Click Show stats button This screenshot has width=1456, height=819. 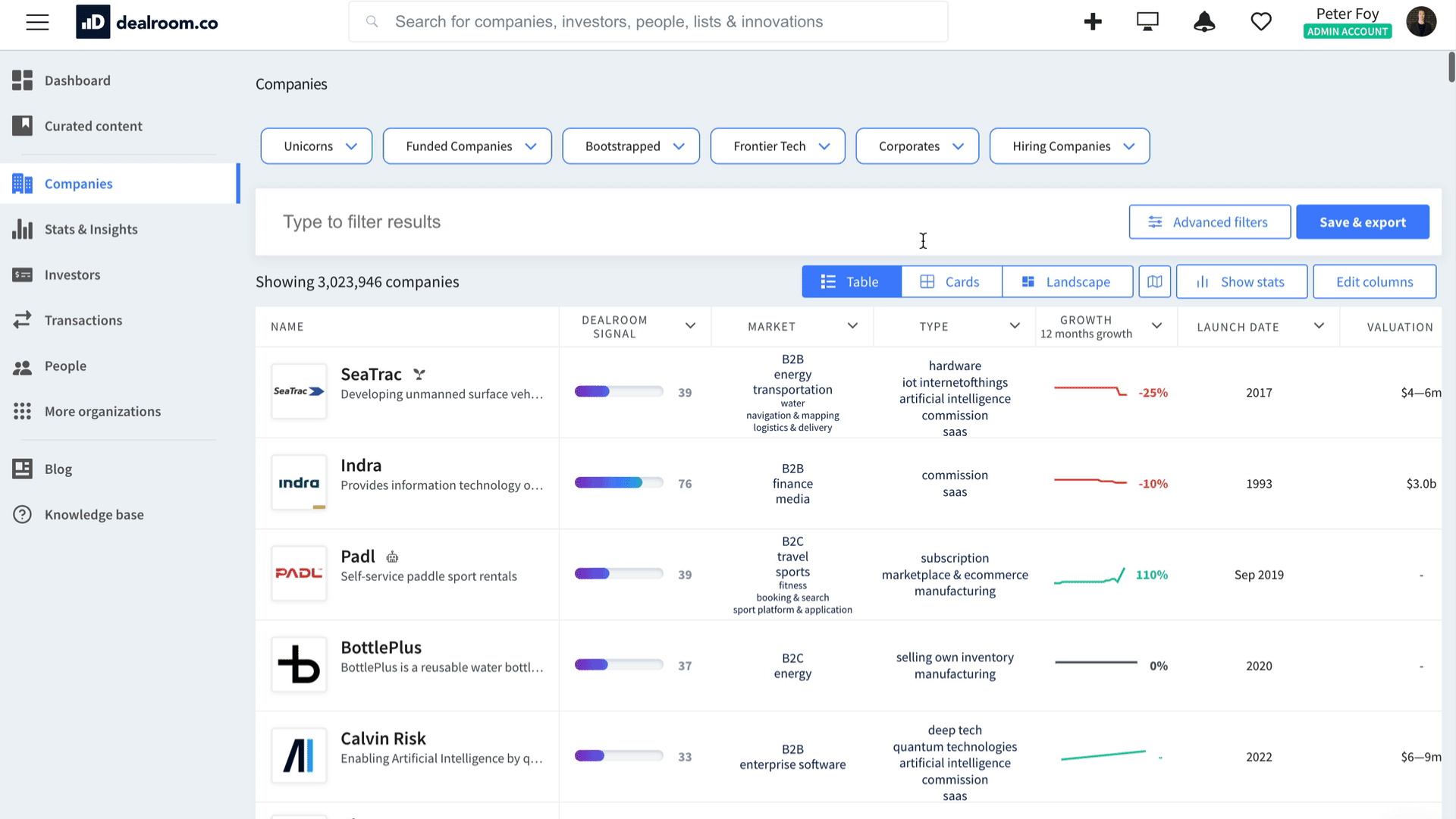coord(1241,281)
